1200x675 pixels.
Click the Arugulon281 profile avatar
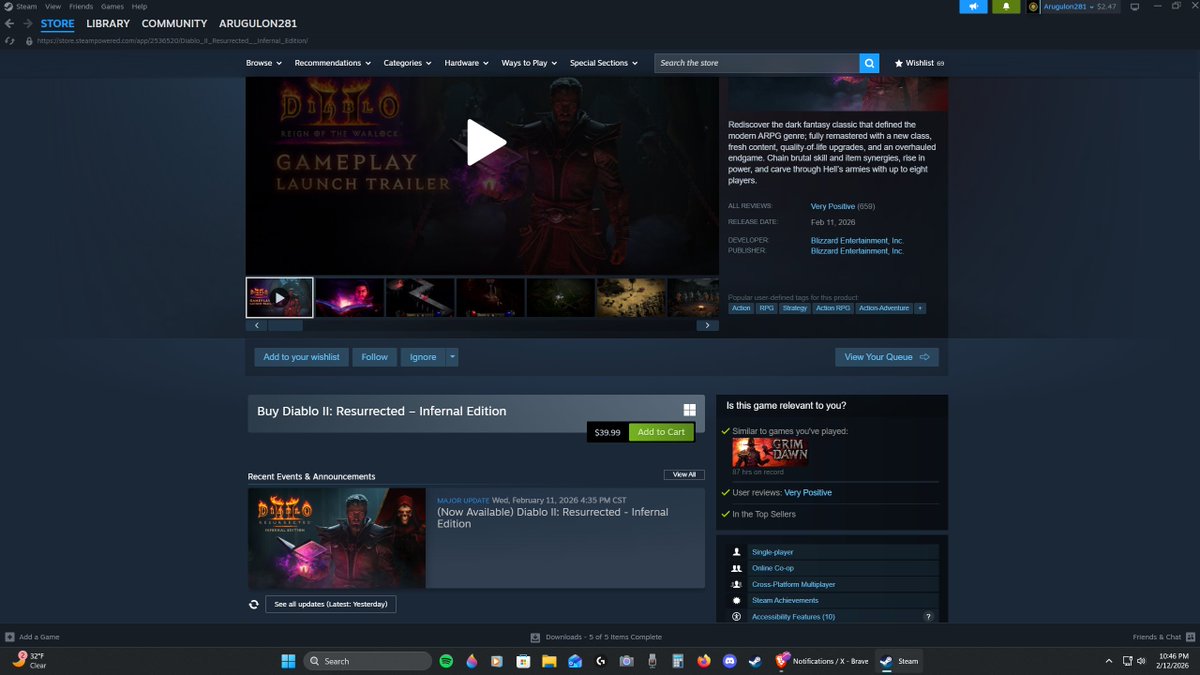point(1033,7)
